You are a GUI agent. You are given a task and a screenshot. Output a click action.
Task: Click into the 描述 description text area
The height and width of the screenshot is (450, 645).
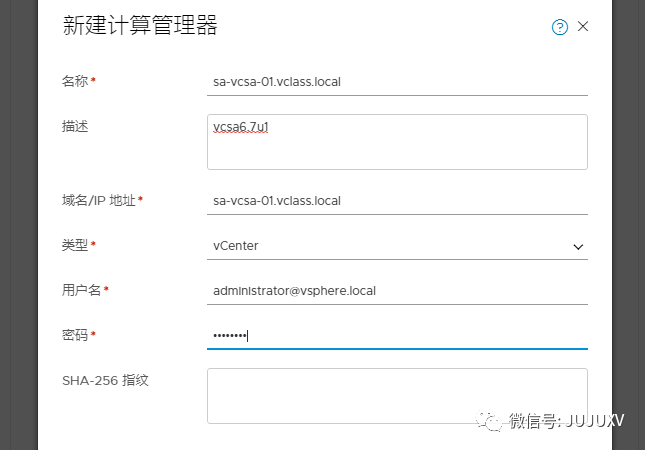[397, 141]
